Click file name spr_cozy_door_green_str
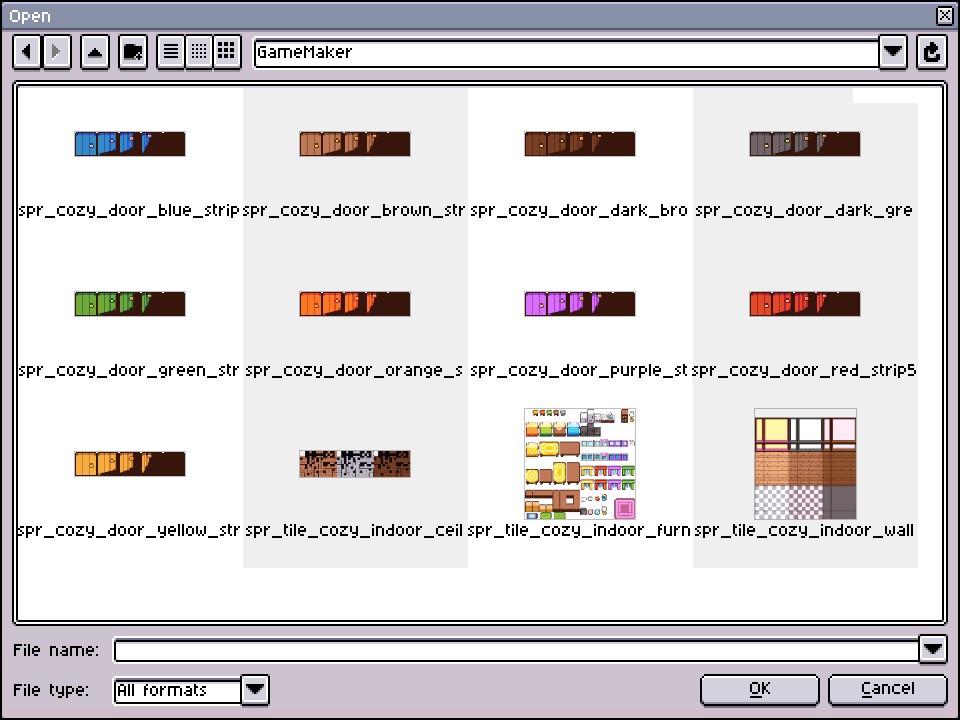 [x=129, y=370]
